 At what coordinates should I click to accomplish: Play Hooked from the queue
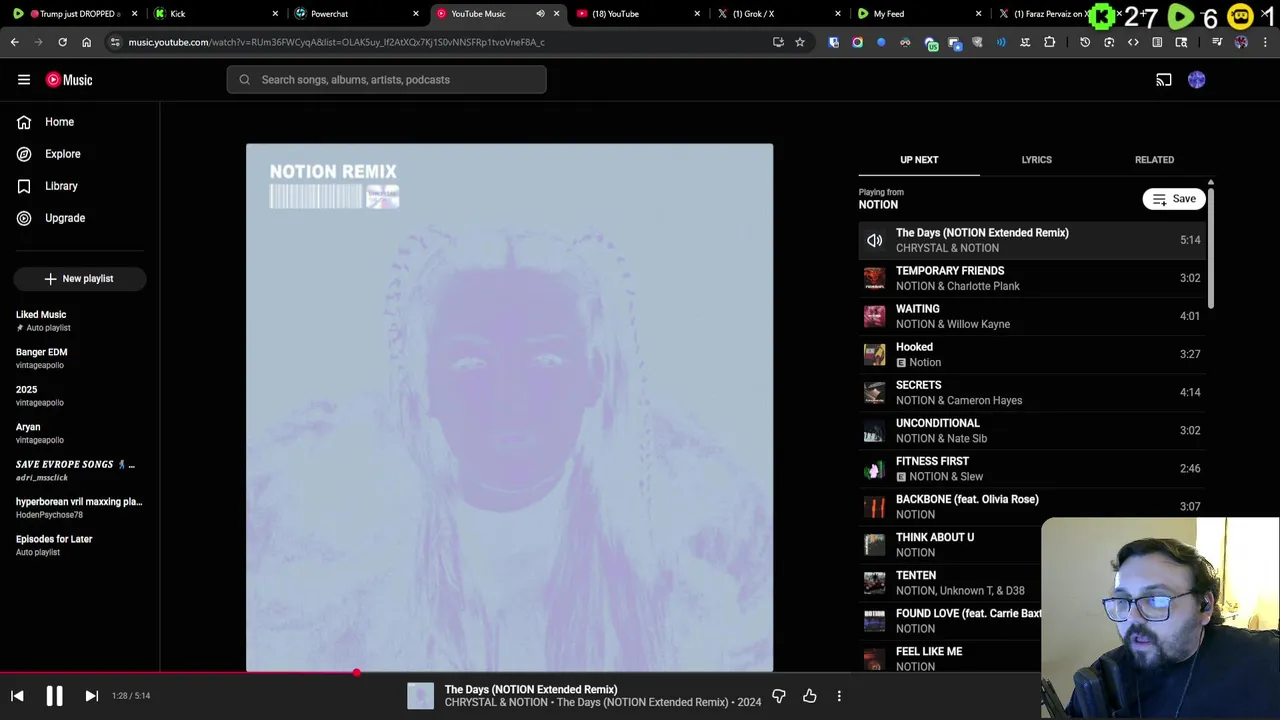click(1032, 354)
